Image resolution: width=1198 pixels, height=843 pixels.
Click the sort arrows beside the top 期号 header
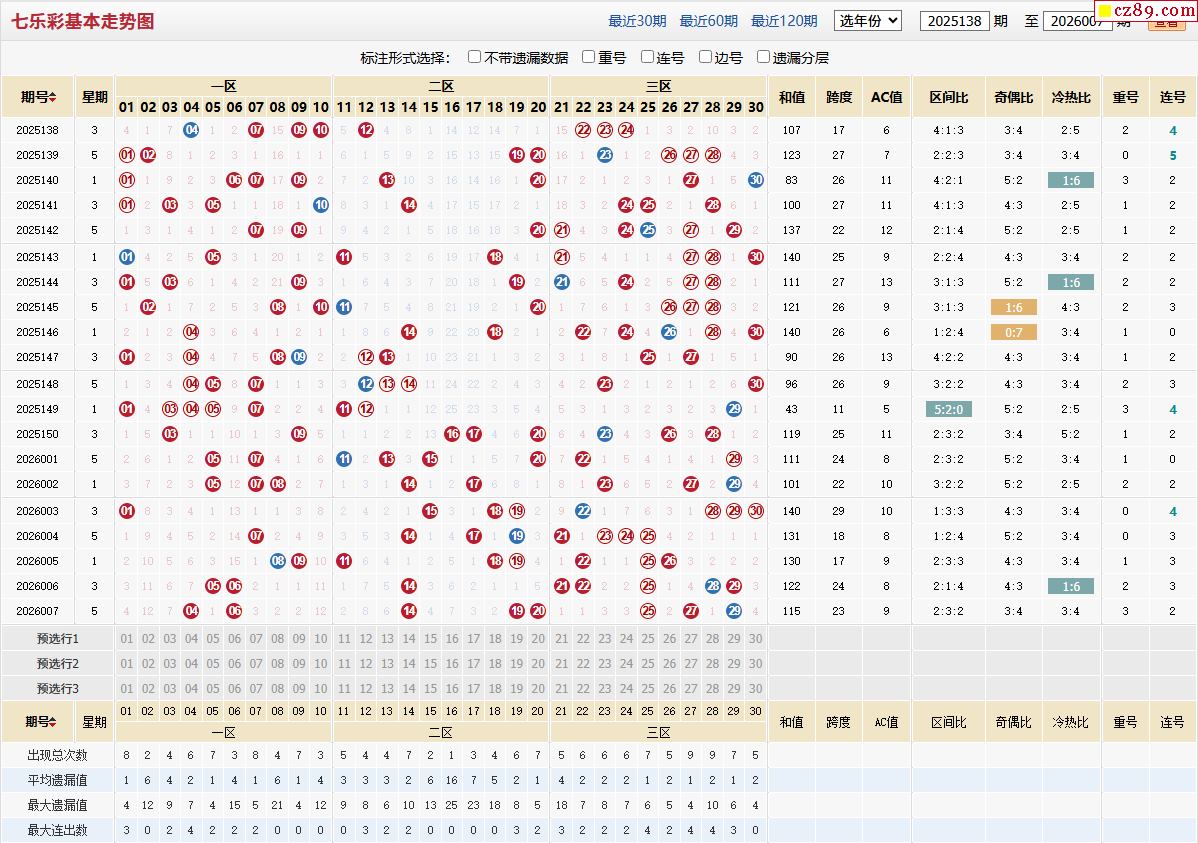(53, 97)
